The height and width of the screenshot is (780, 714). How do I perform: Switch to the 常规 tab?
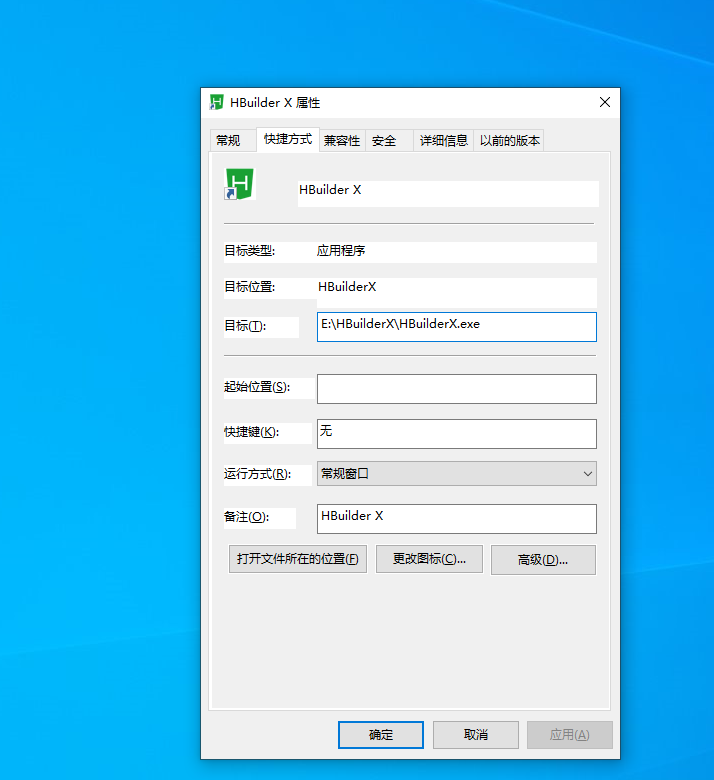228,141
